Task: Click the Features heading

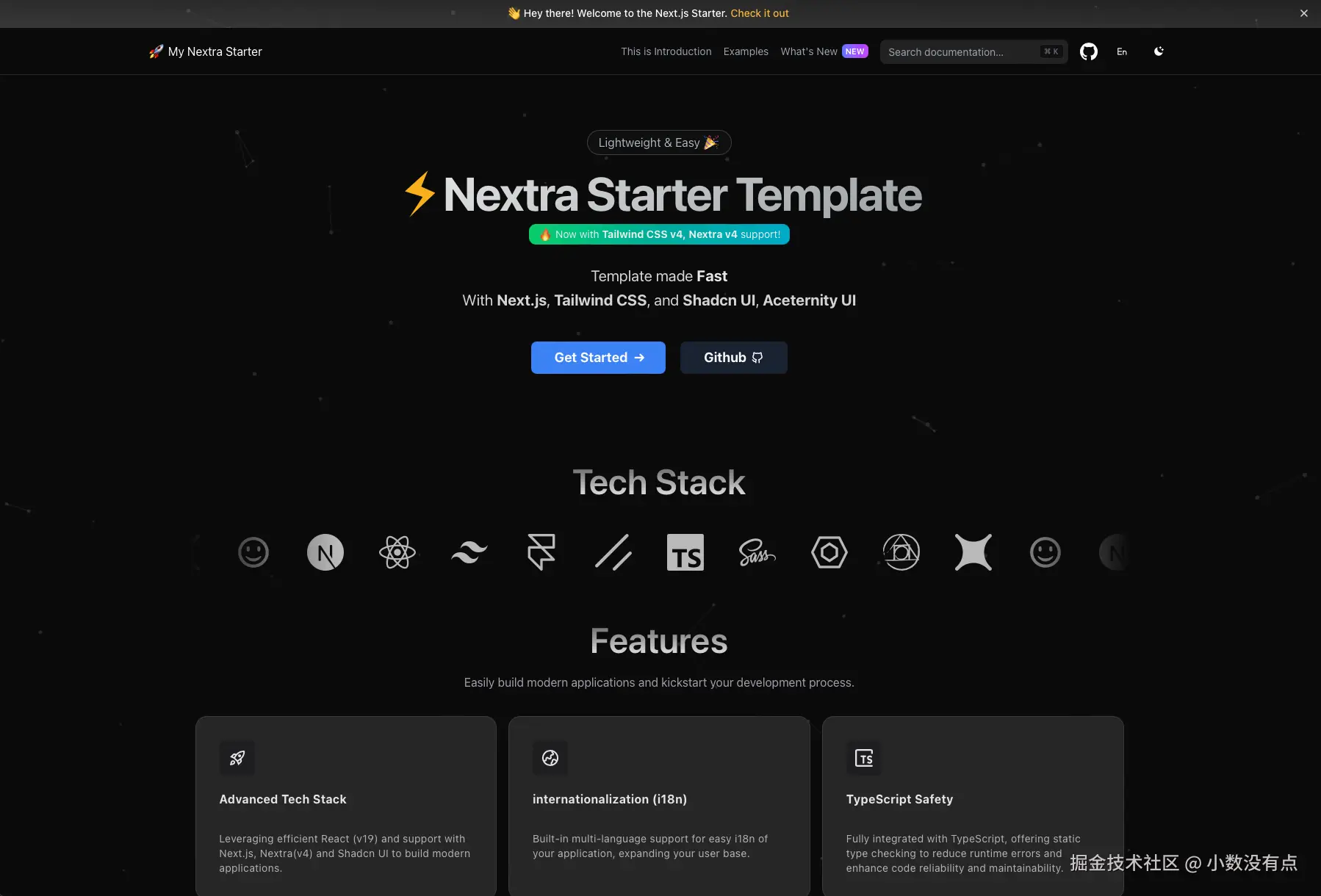Action: 659,641
